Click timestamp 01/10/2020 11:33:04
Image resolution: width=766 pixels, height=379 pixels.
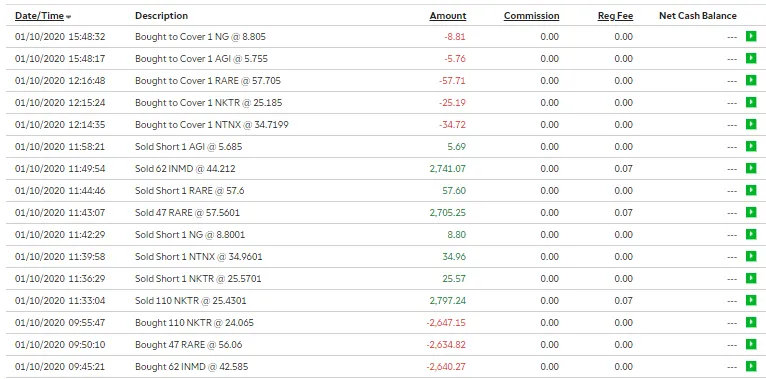pos(60,300)
